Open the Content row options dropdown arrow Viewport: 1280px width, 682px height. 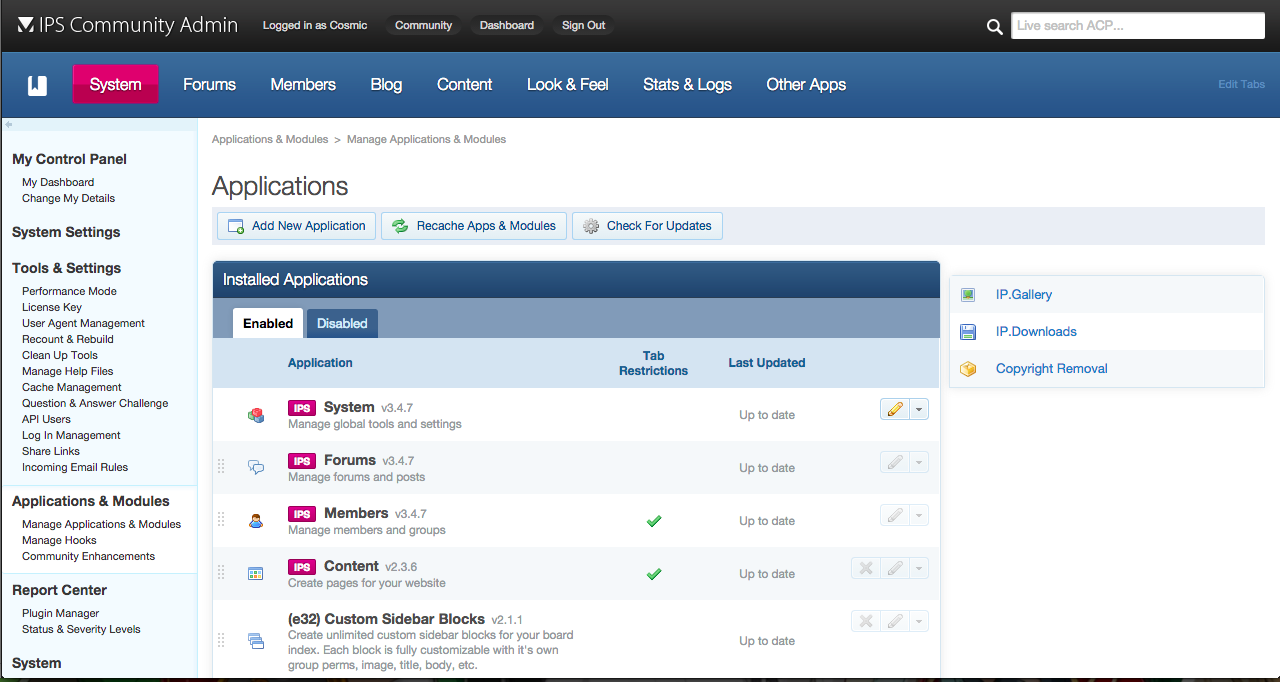coord(919,567)
